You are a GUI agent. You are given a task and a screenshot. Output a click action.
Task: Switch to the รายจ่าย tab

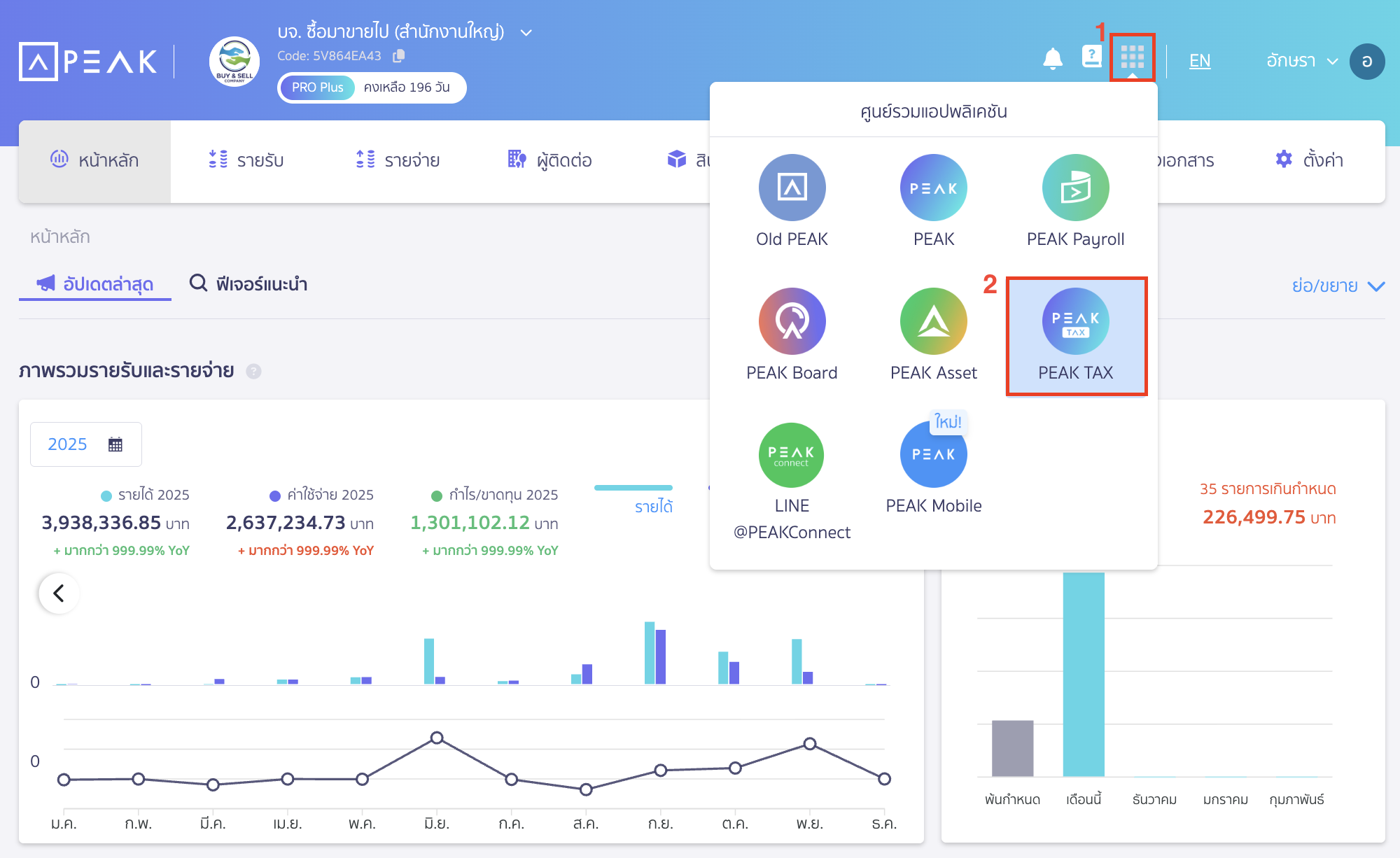point(397,160)
